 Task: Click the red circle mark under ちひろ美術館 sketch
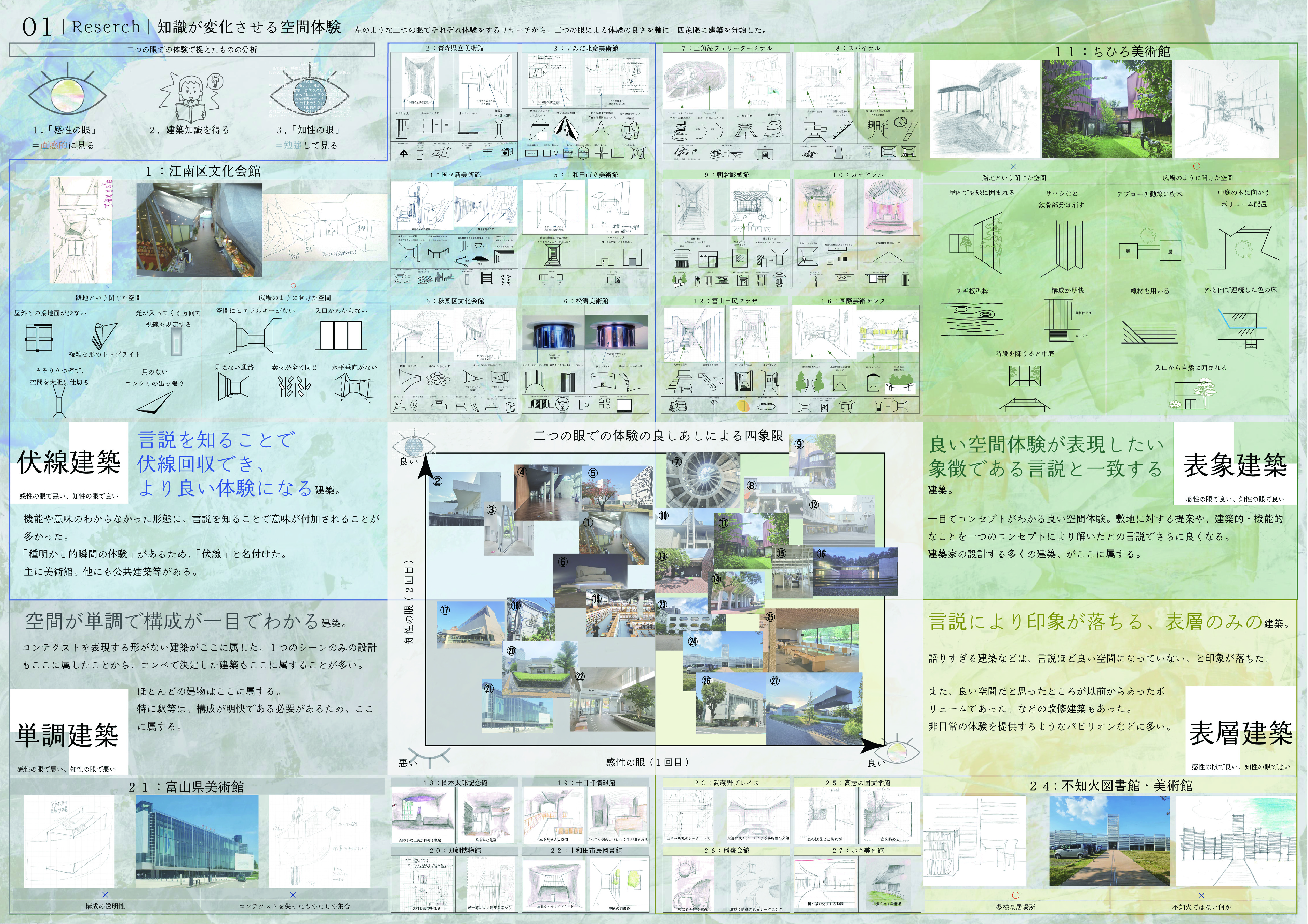pyautogui.click(x=1196, y=166)
